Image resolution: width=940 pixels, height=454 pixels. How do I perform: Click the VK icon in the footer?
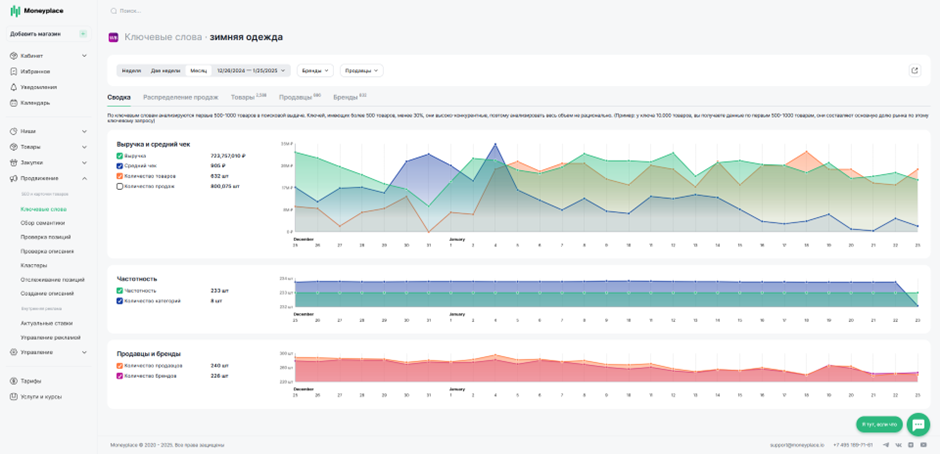[899, 445]
